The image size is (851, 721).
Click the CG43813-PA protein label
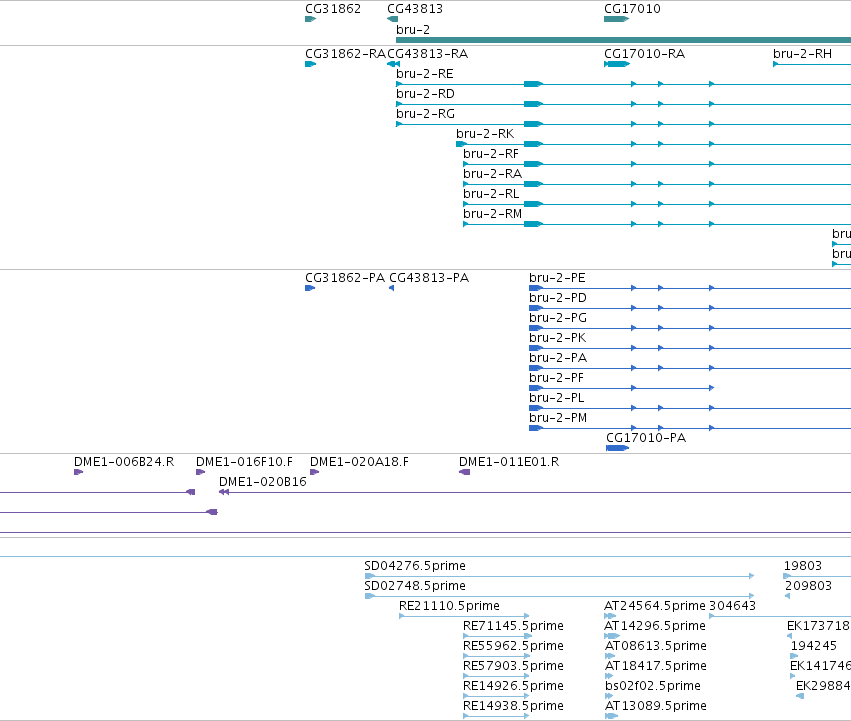(429, 278)
